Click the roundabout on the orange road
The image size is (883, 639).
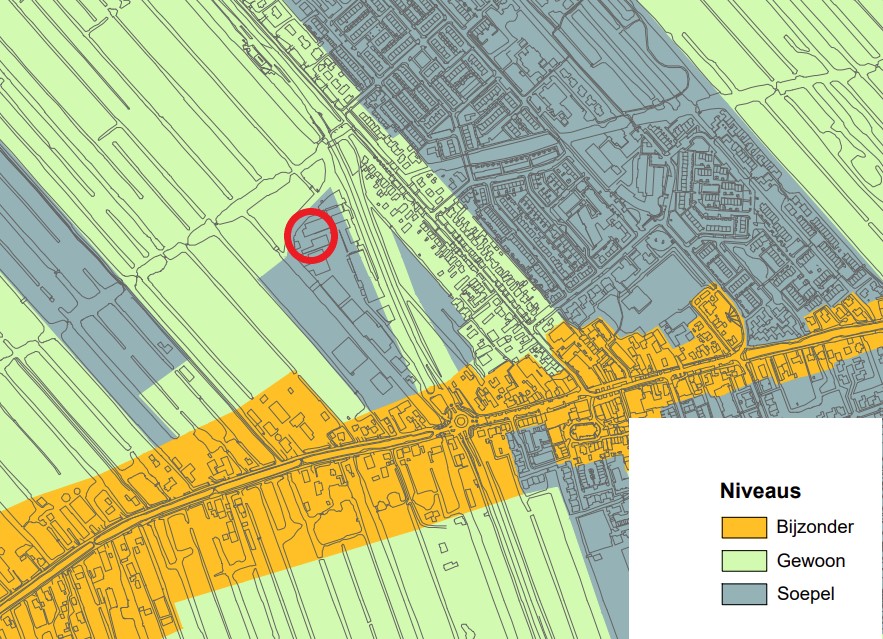click(461, 421)
